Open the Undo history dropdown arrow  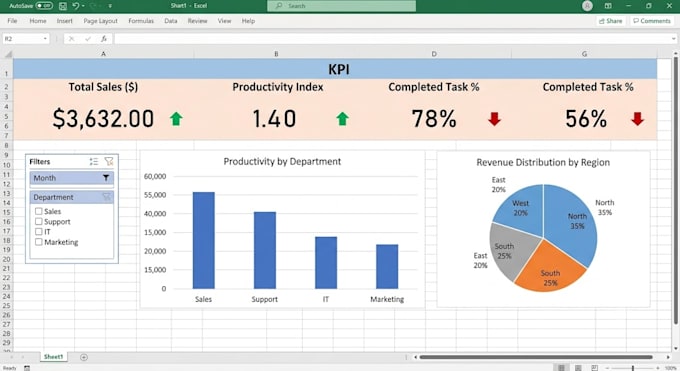pyautogui.click(x=83, y=6)
